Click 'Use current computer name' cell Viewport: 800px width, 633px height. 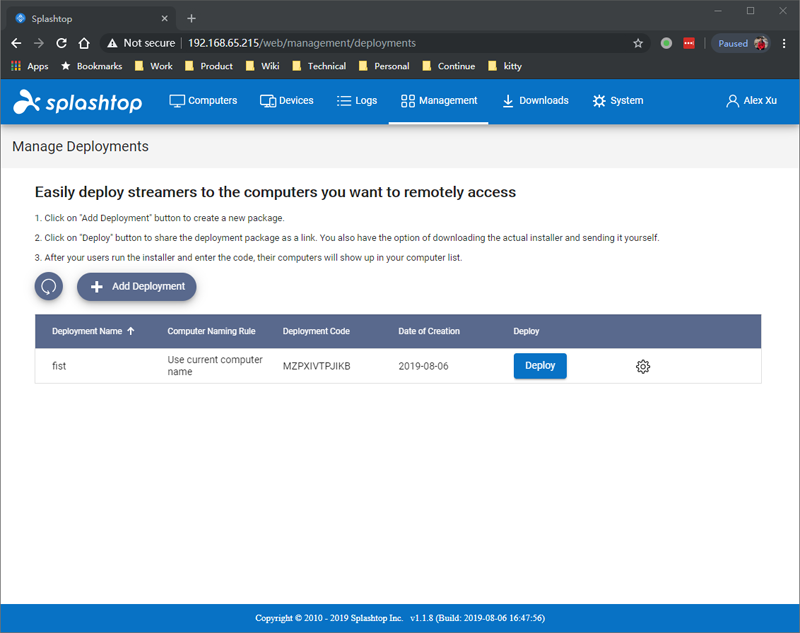[x=215, y=366]
